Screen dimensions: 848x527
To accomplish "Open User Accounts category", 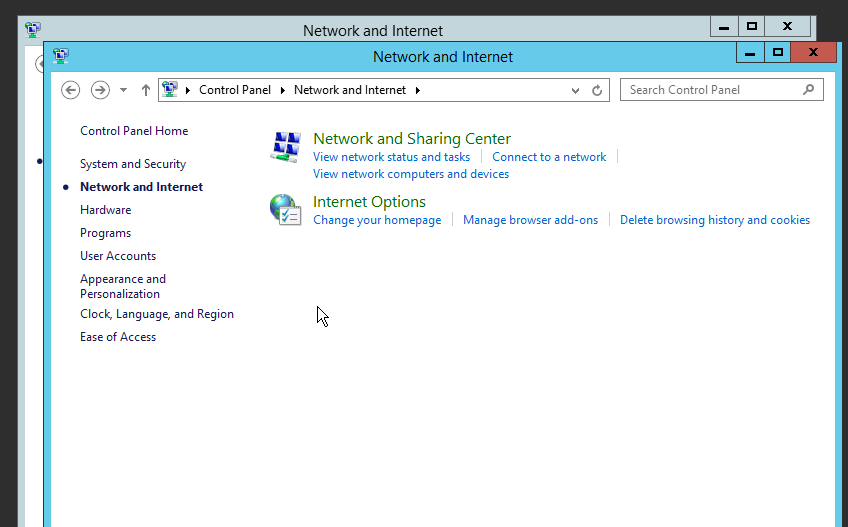I will pyautogui.click(x=118, y=256).
